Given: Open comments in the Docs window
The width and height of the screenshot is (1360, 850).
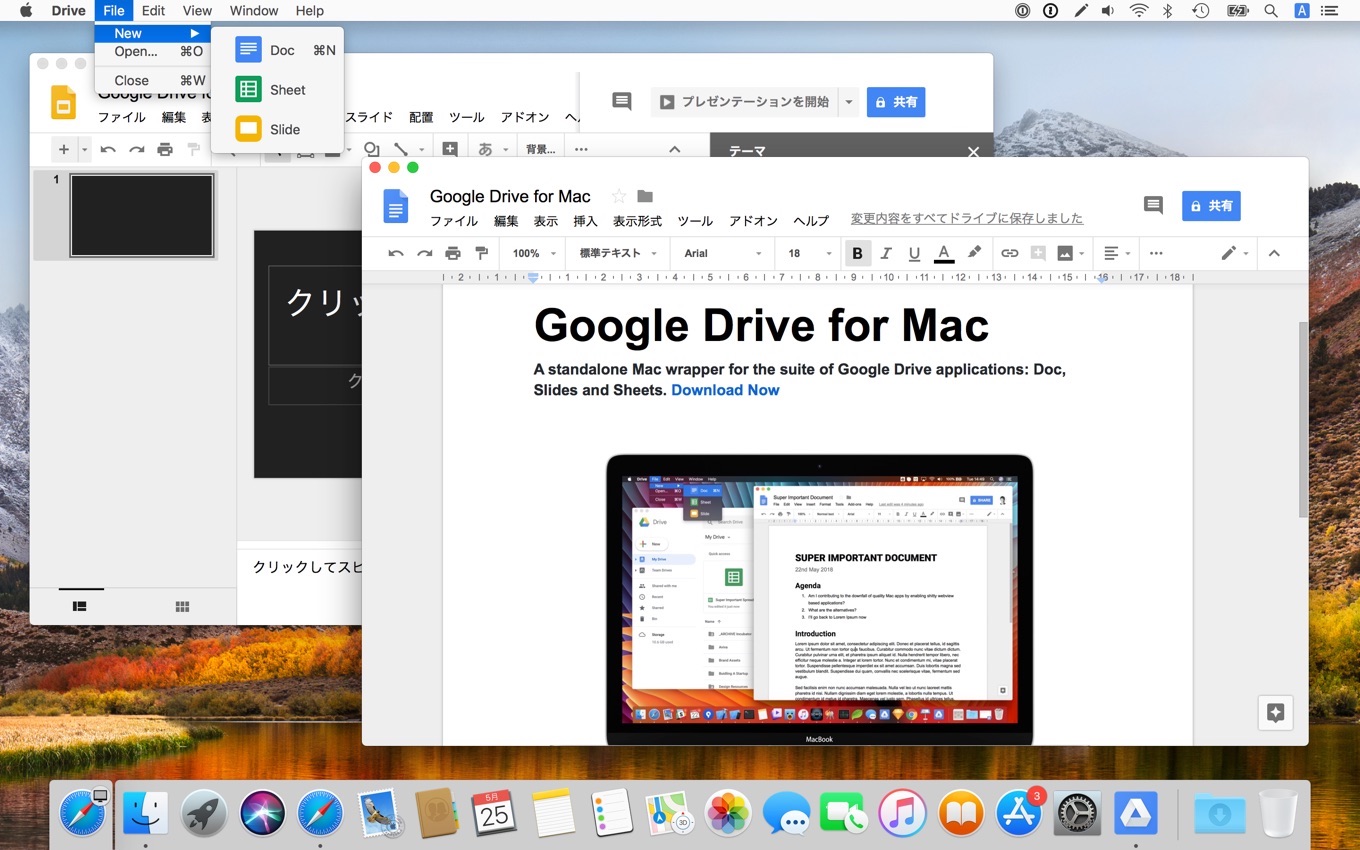Looking at the screenshot, I should click(x=1153, y=205).
